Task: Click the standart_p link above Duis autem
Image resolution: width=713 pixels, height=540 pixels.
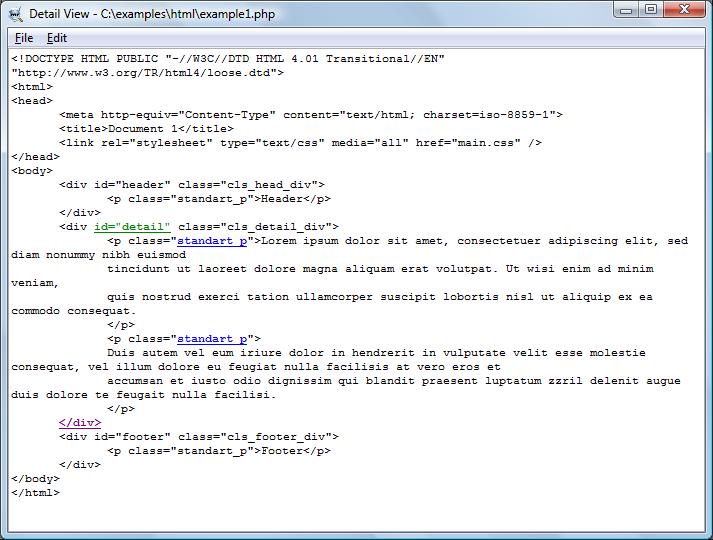Action: click(x=212, y=339)
